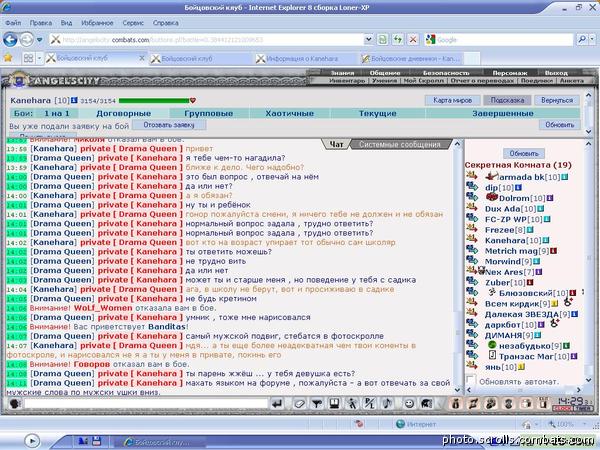The image size is (600, 450).
Task: Click the Подсказка button
Action: [507, 100]
